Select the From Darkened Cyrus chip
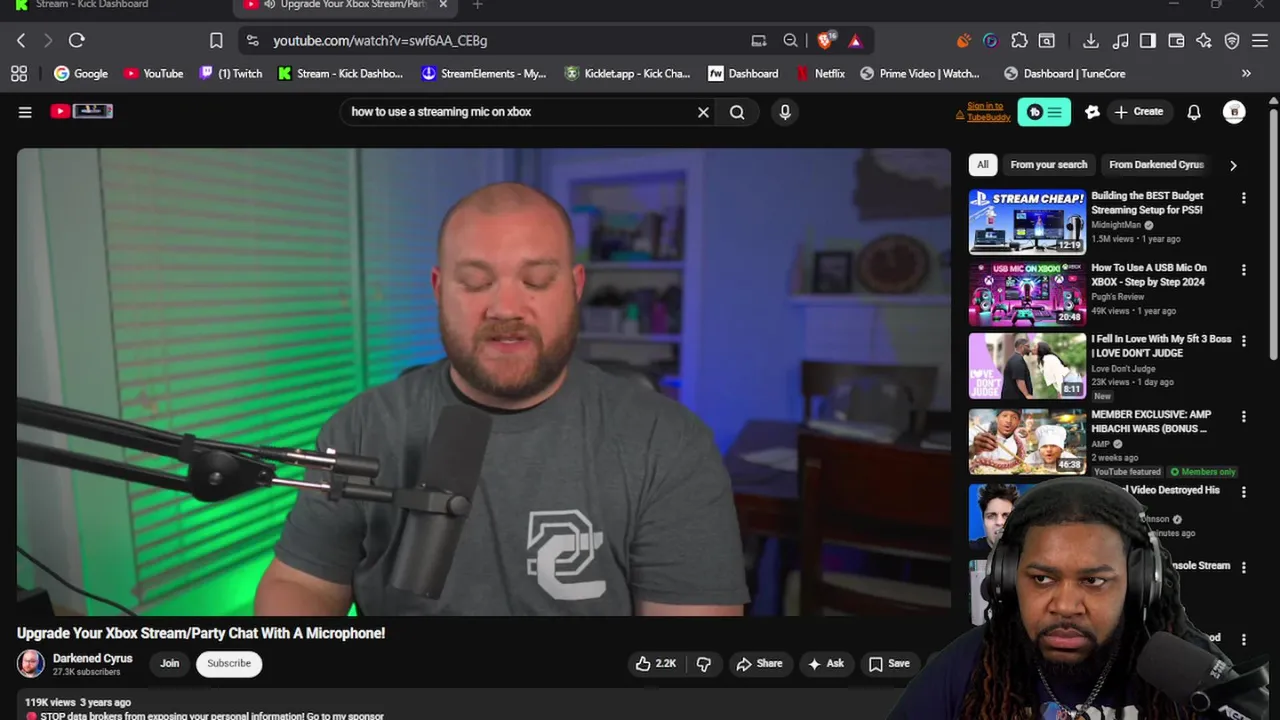 click(x=1156, y=165)
